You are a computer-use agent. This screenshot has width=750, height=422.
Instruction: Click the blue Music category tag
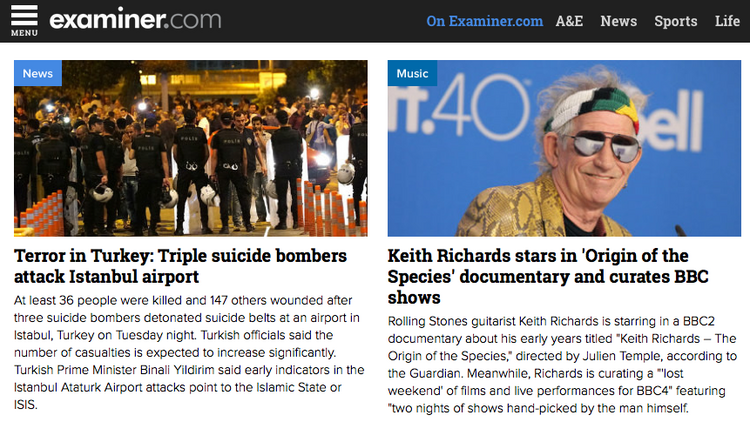pyautogui.click(x=412, y=73)
